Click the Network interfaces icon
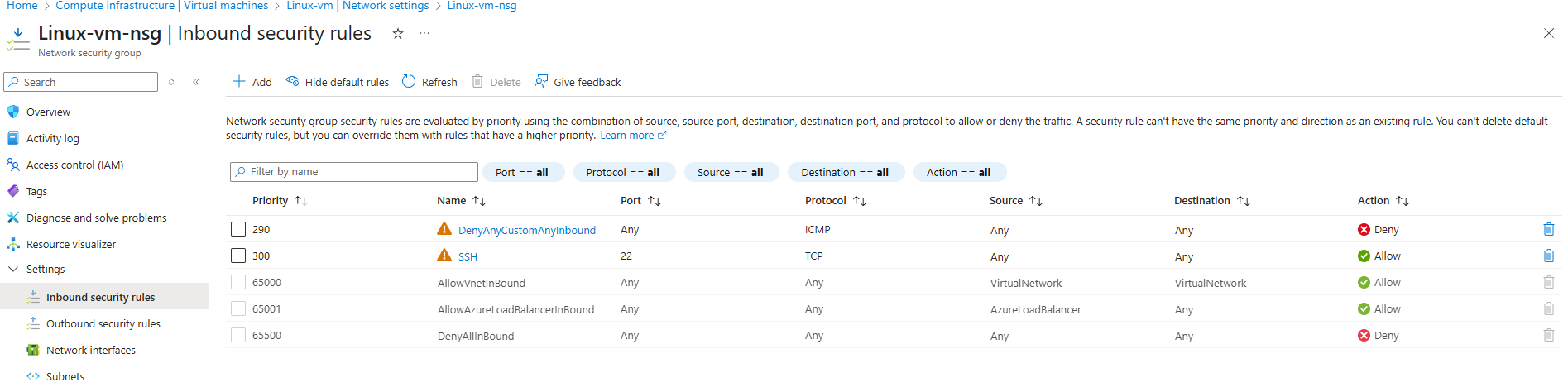Screen dimensions: 1568x392 tap(33, 350)
